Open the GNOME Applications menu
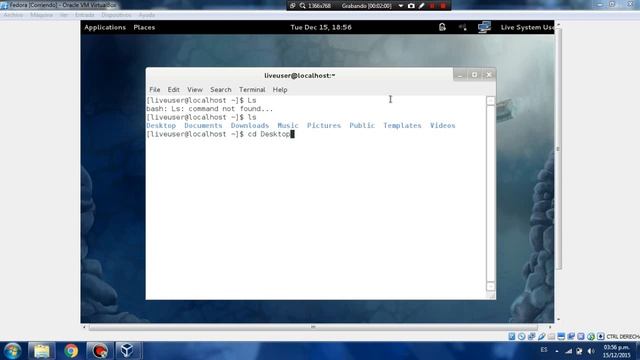 [105, 27]
